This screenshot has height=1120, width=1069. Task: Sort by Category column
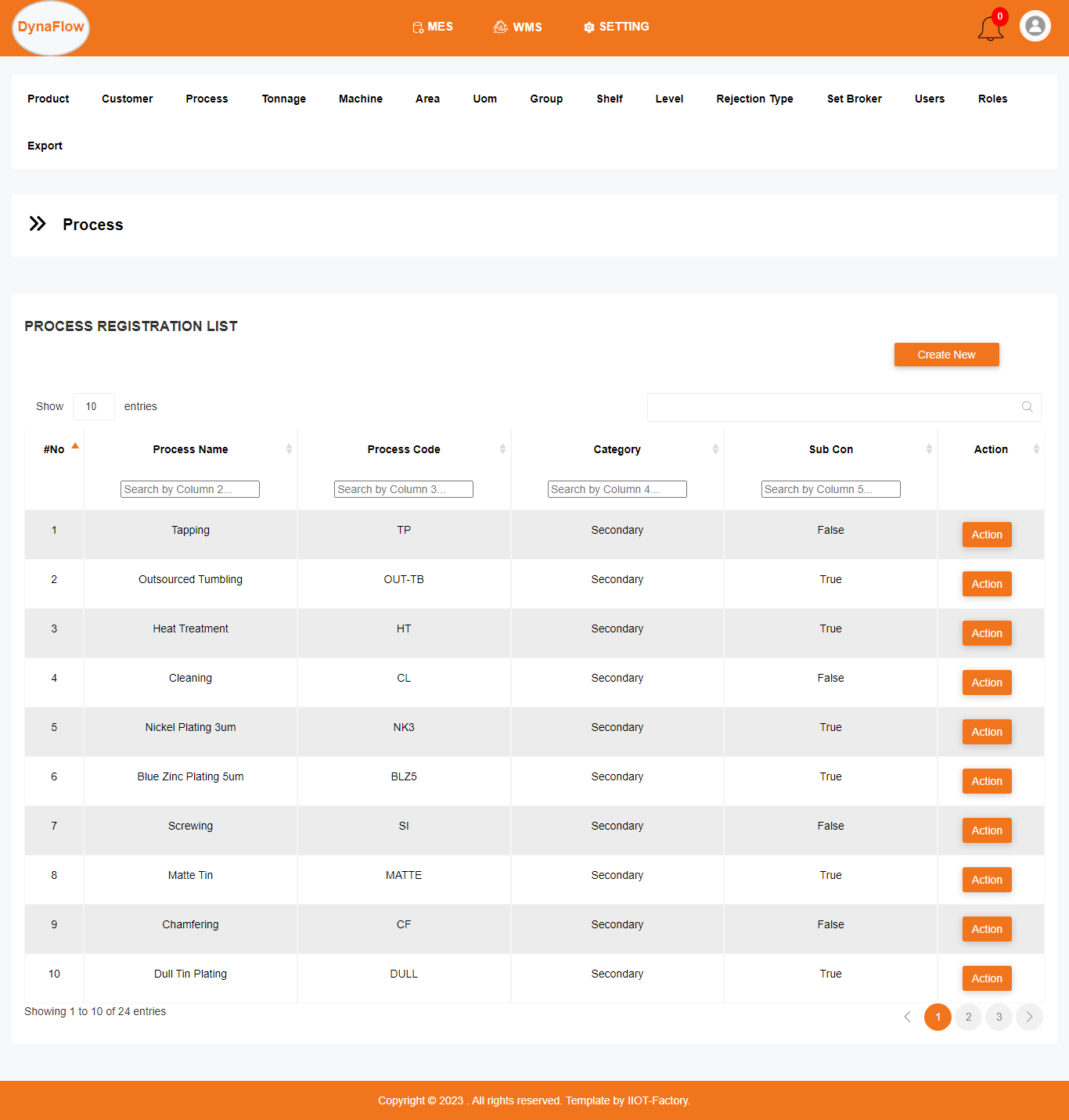[617, 449]
